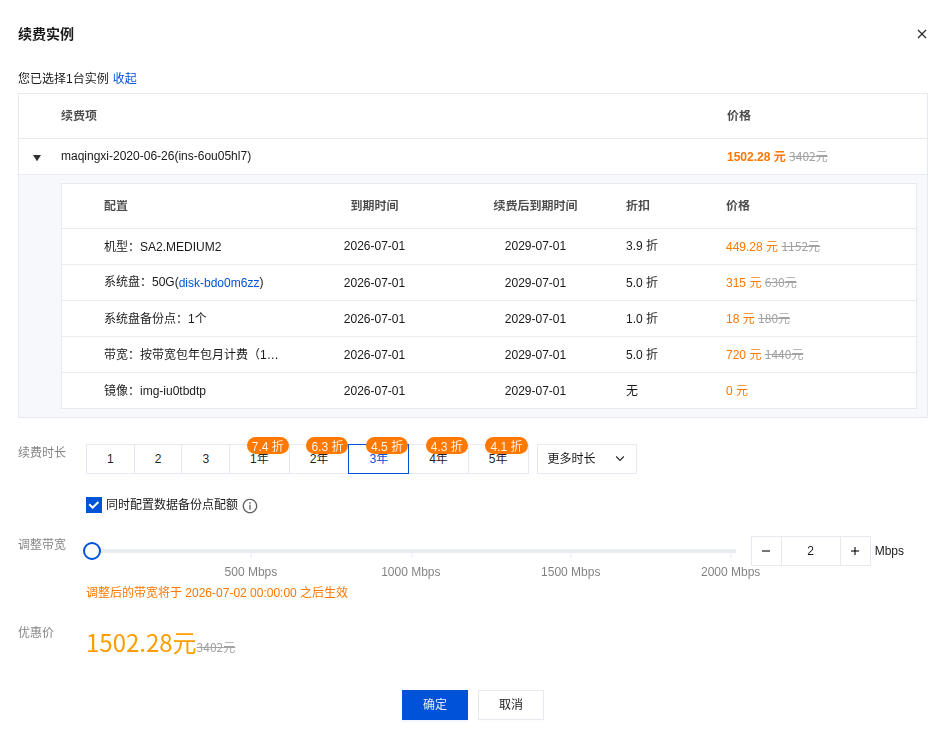The height and width of the screenshot is (740, 950).
Task: Select 2 months renewal duration
Action: coord(158,459)
